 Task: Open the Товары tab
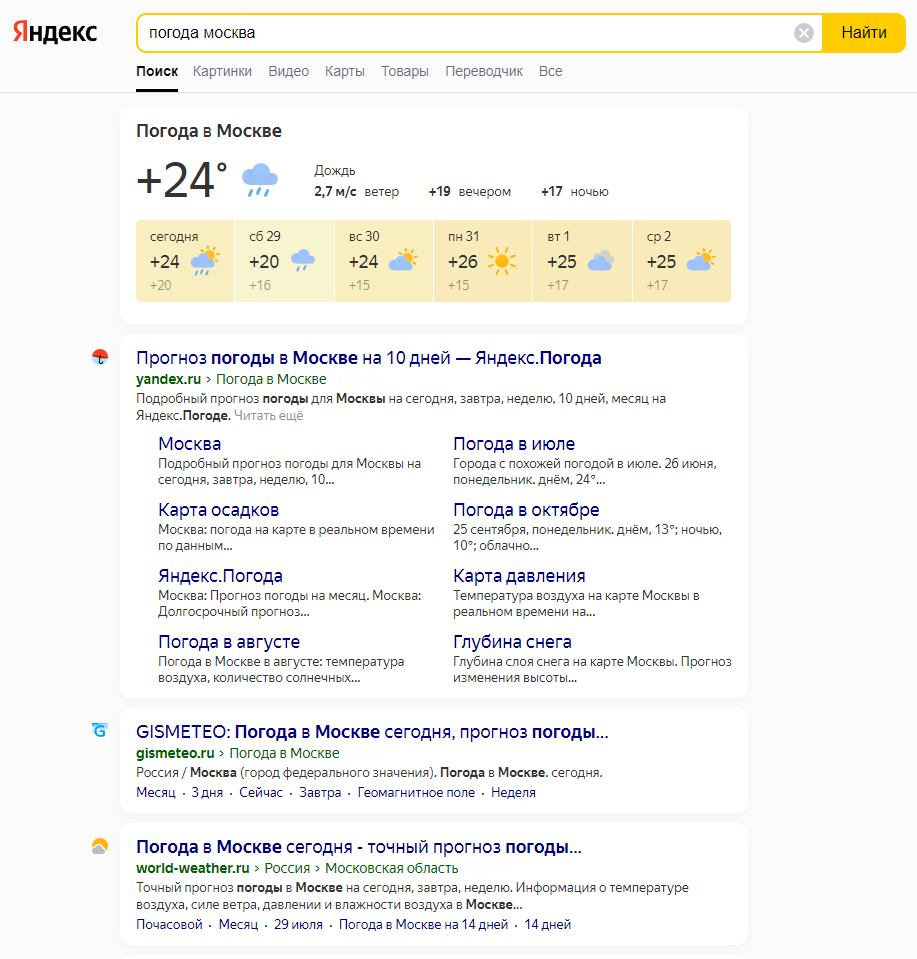(x=404, y=71)
